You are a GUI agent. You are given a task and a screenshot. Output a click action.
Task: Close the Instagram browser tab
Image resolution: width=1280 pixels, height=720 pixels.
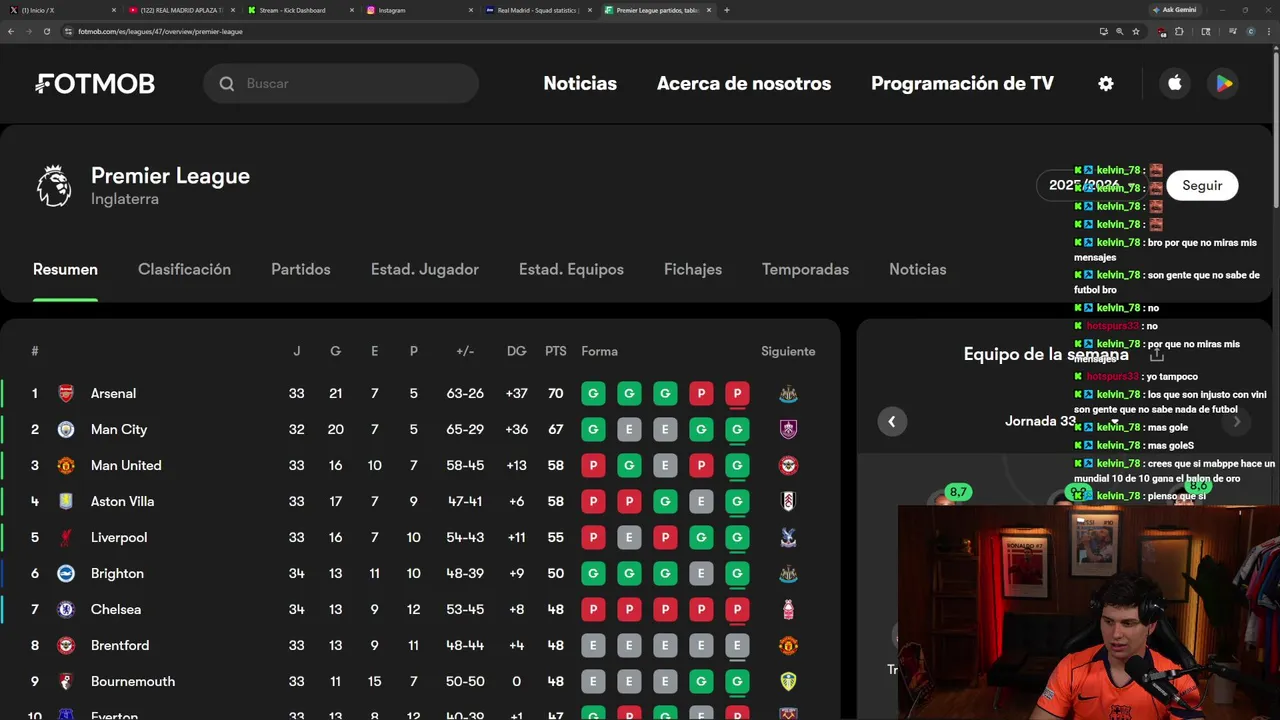[x=471, y=10]
